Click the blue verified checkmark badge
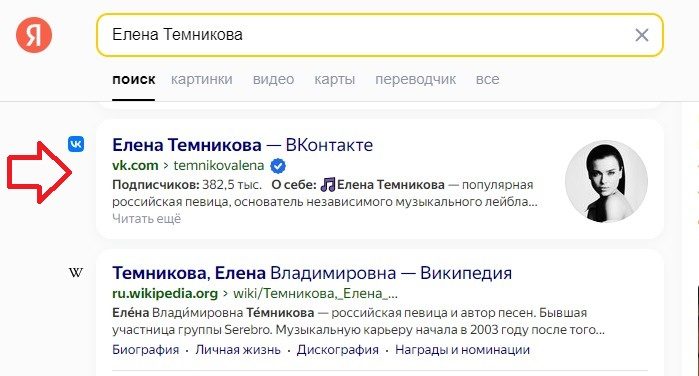This screenshot has width=699, height=376. pyautogui.click(x=278, y=166)
